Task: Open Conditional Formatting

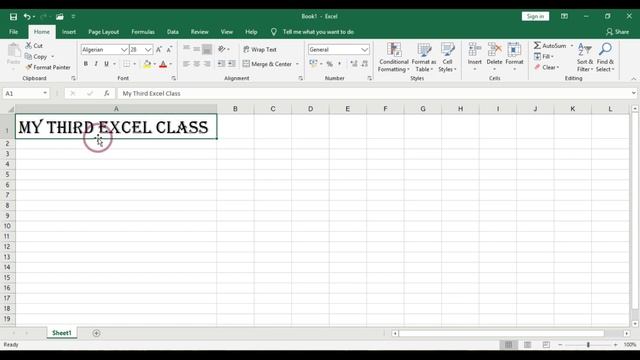Action: coord(393,58)
